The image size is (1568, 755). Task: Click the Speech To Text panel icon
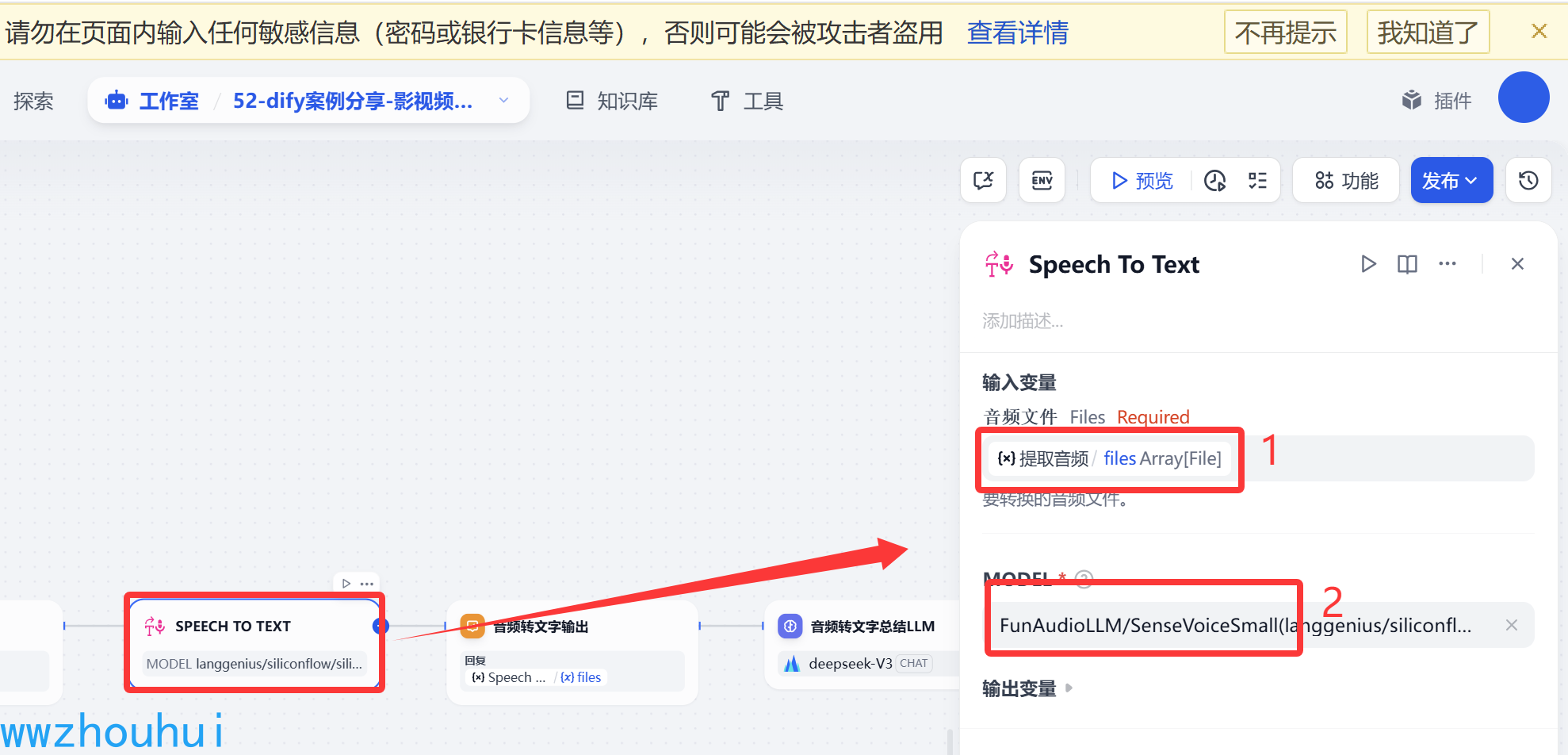click(999, 264)
